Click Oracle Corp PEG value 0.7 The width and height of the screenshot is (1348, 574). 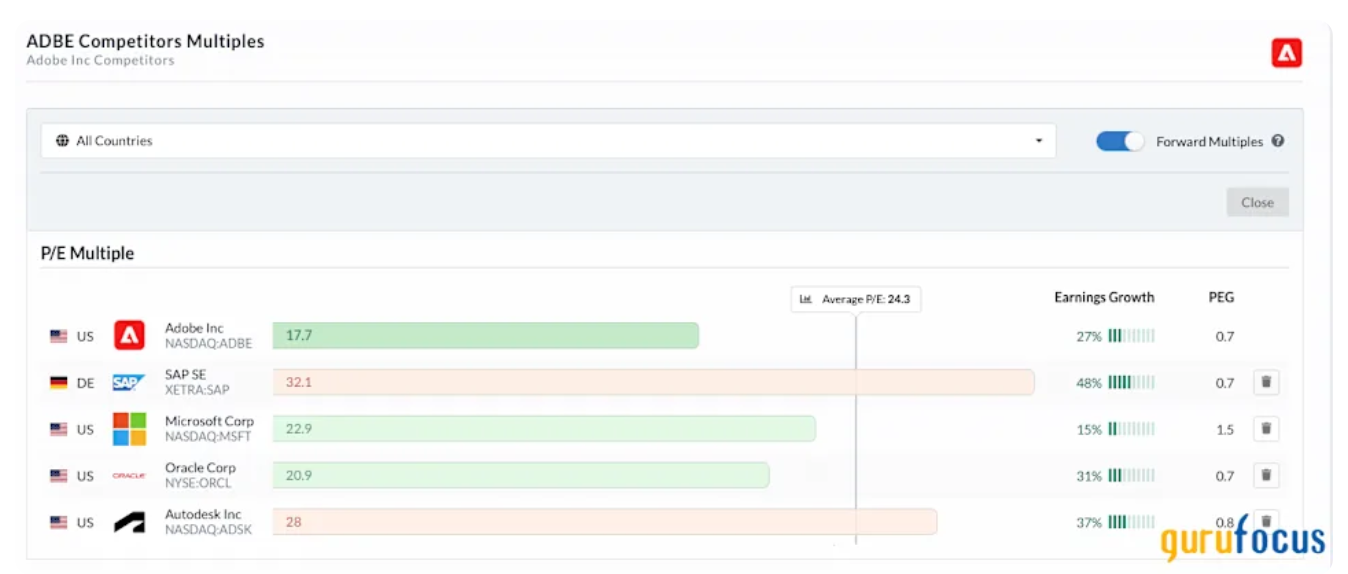tap(1225, 476)
